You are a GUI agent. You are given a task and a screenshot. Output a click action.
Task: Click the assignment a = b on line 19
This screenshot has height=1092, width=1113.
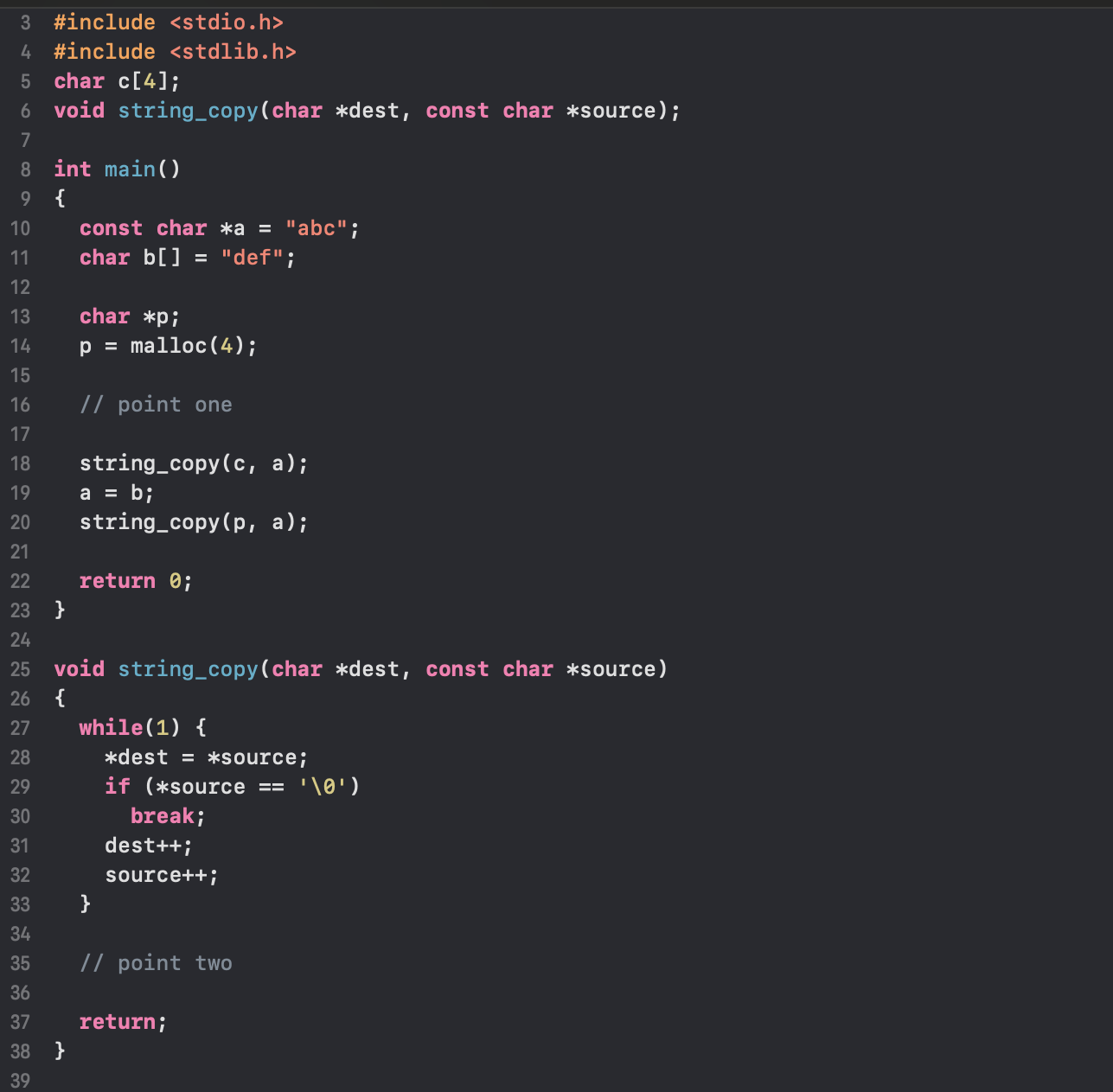(x=117, y=493)
